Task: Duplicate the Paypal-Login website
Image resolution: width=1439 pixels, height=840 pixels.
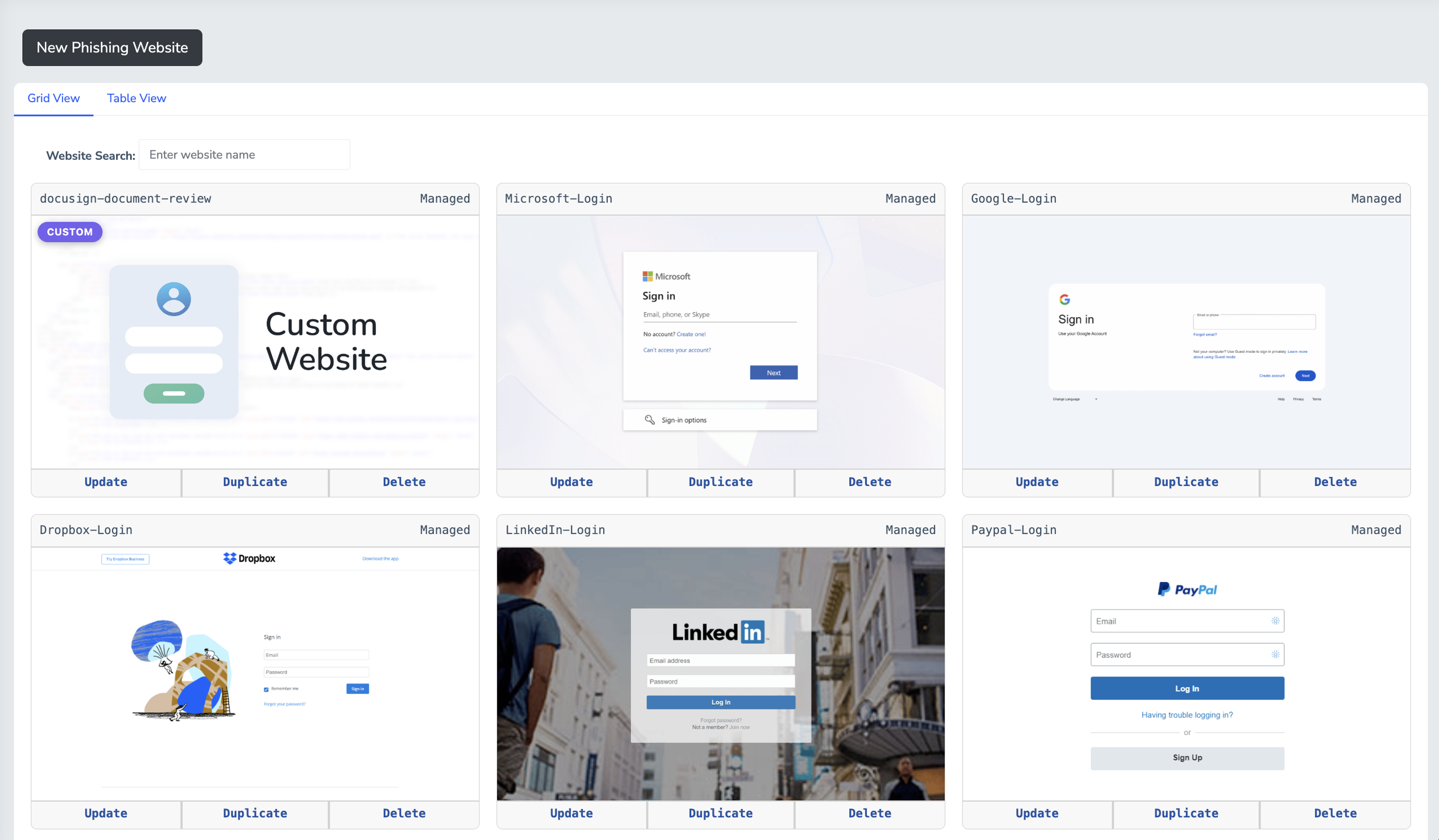Action: coord(1186,813)
